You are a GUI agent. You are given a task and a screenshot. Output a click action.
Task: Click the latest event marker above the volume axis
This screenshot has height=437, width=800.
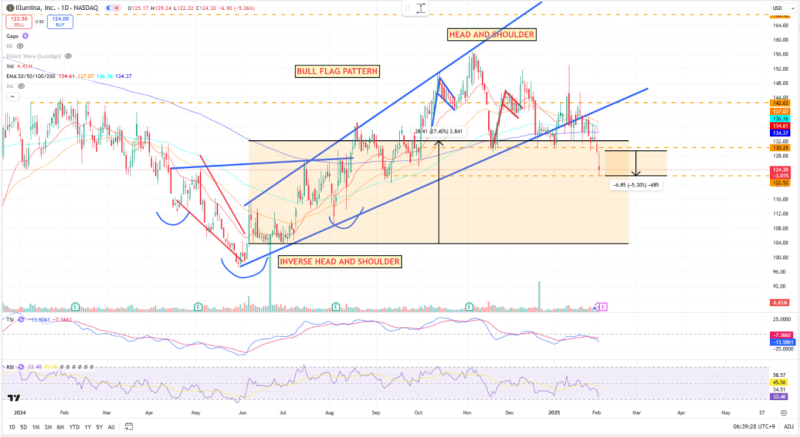pyautogui.click(x=602, y=304)
